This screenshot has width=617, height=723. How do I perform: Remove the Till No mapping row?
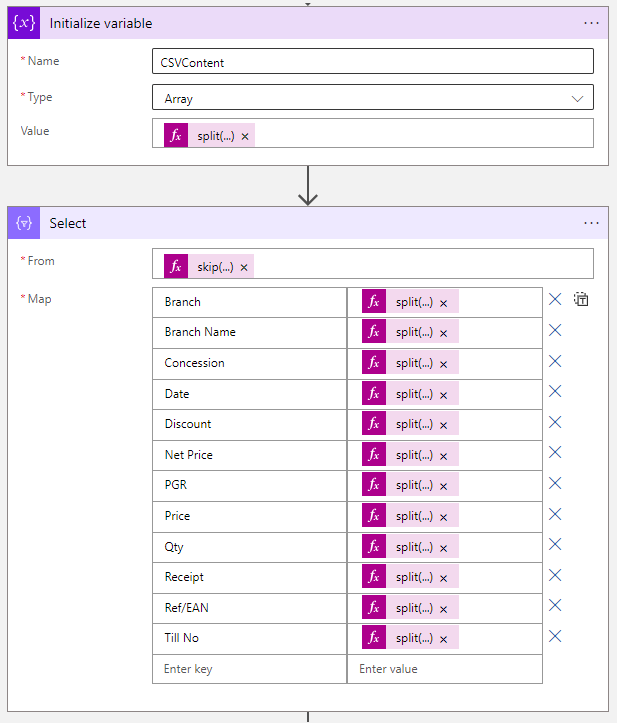click(x=555, y=636)
